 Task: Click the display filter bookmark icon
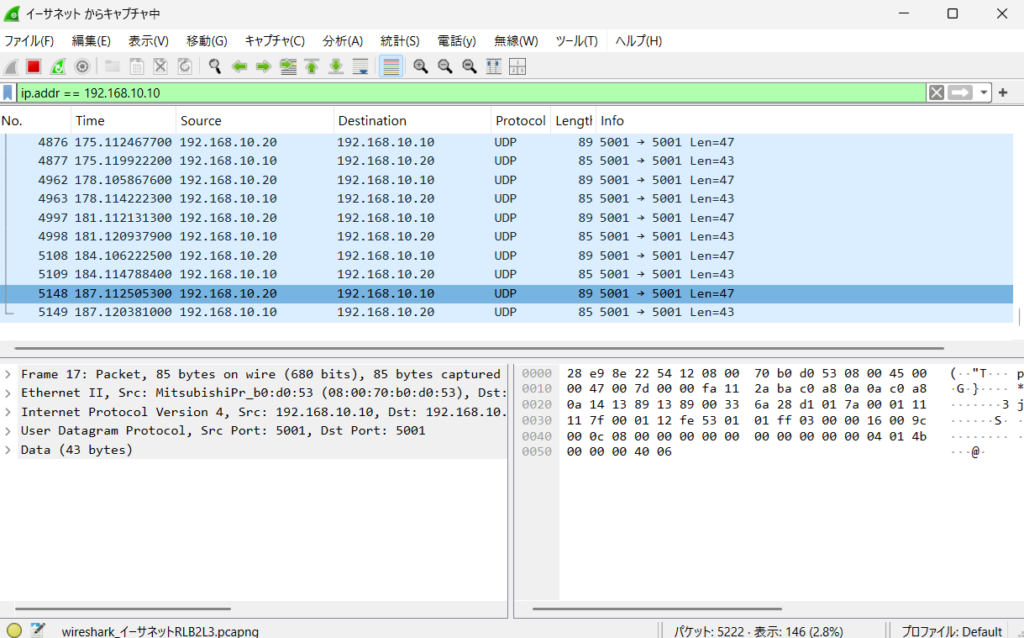9,93
